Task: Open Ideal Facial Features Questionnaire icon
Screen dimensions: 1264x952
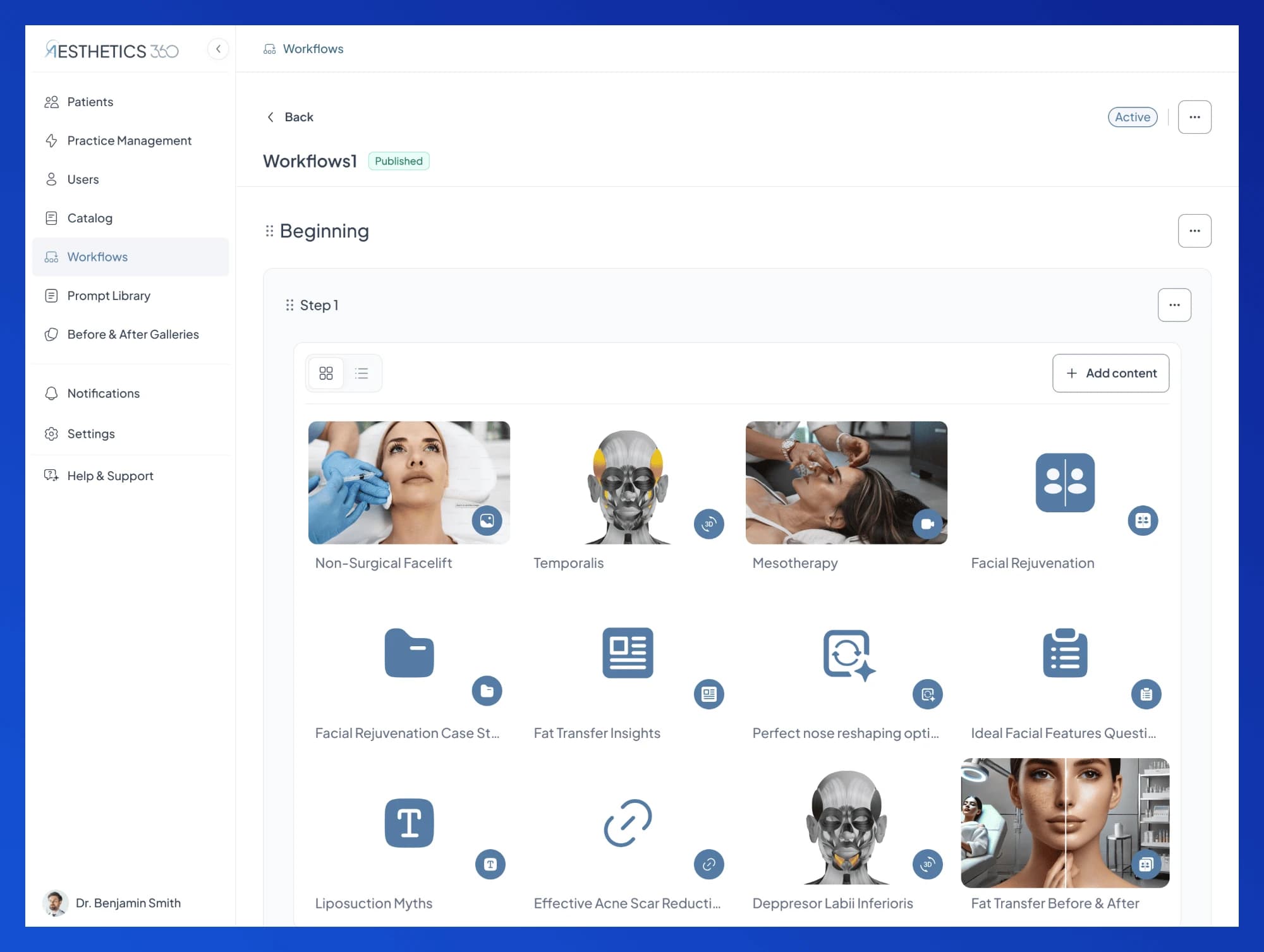Action: pyautogui.click(x=1065, y=653)
